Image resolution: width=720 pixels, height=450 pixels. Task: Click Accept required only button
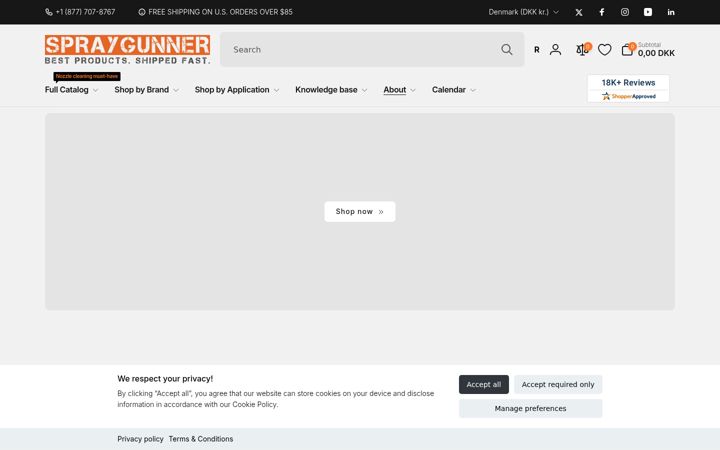[558, 384]
